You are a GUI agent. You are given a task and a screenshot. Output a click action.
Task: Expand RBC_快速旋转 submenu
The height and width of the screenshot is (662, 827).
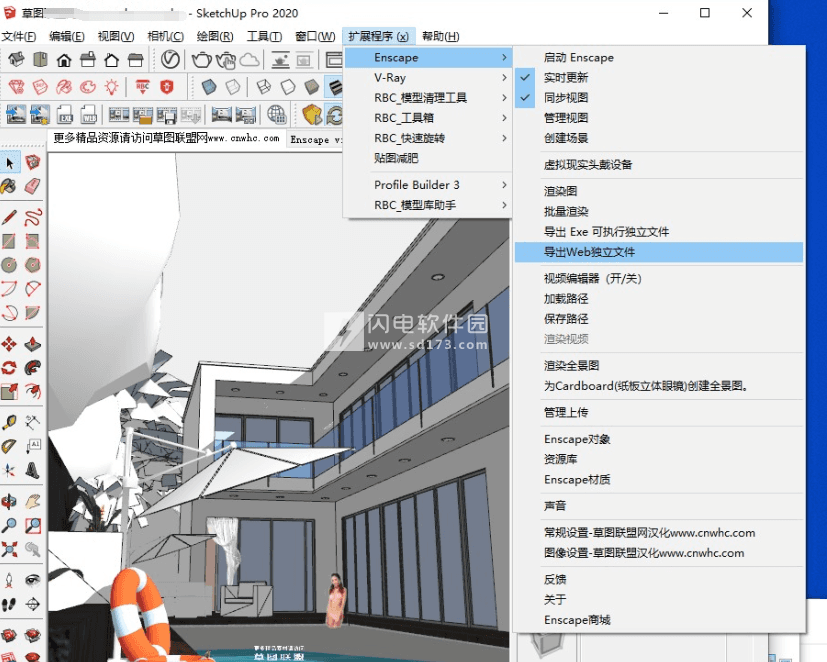pos(428,138)
